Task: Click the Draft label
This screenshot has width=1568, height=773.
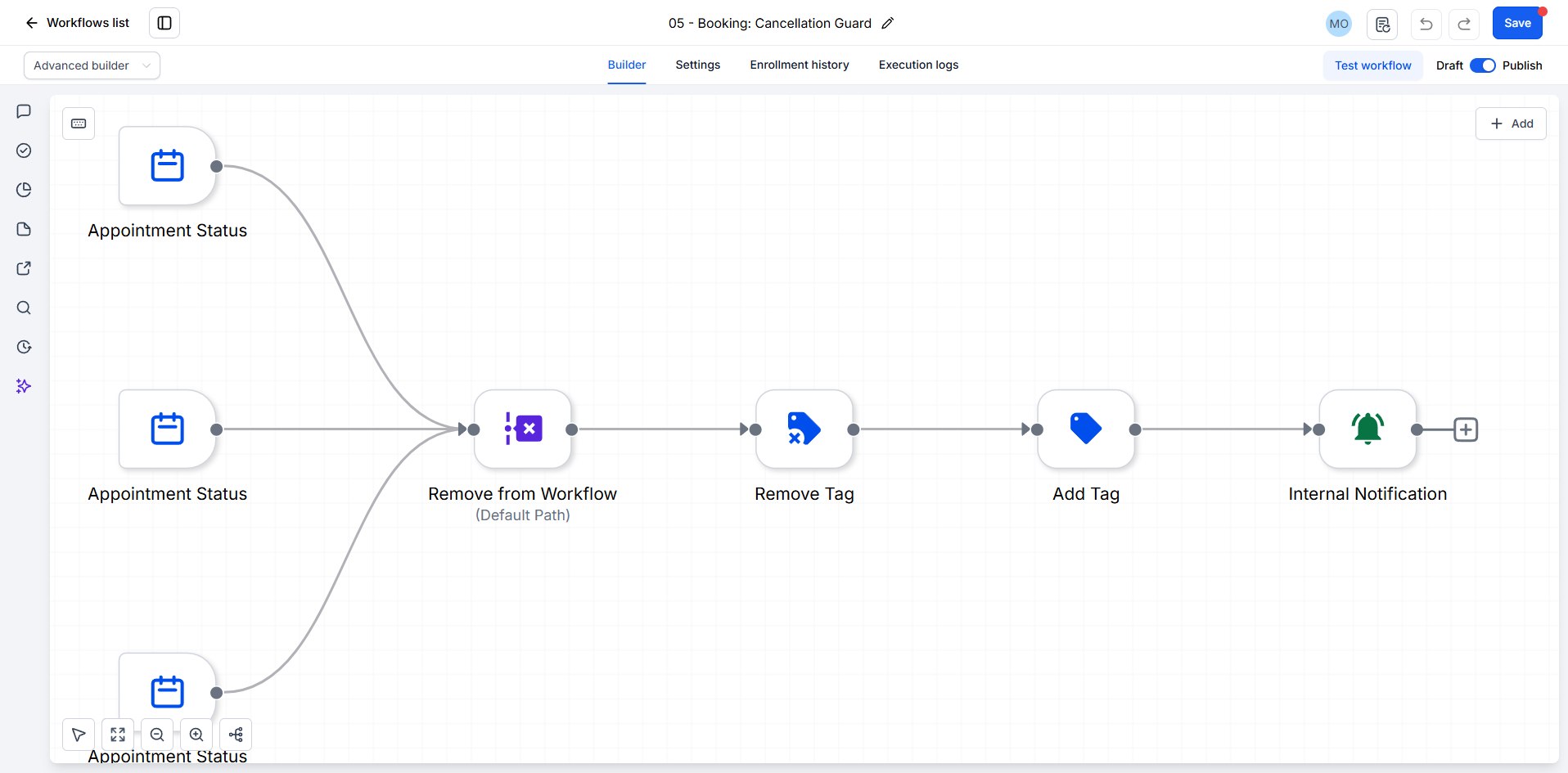Action: pos(1449,65)
